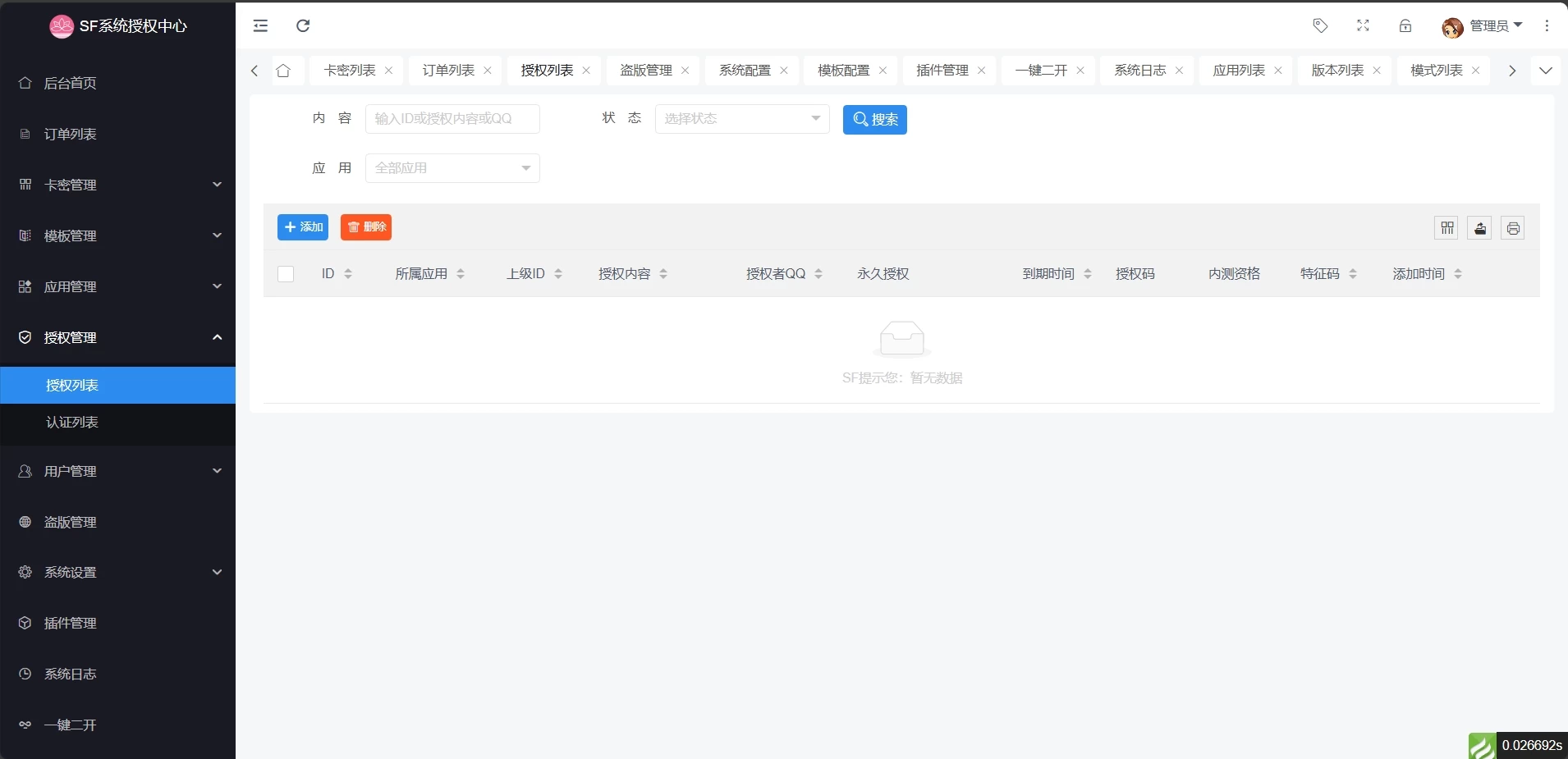Sort the table by ID column
The image size is (1568, 759).
click(348, 274)
